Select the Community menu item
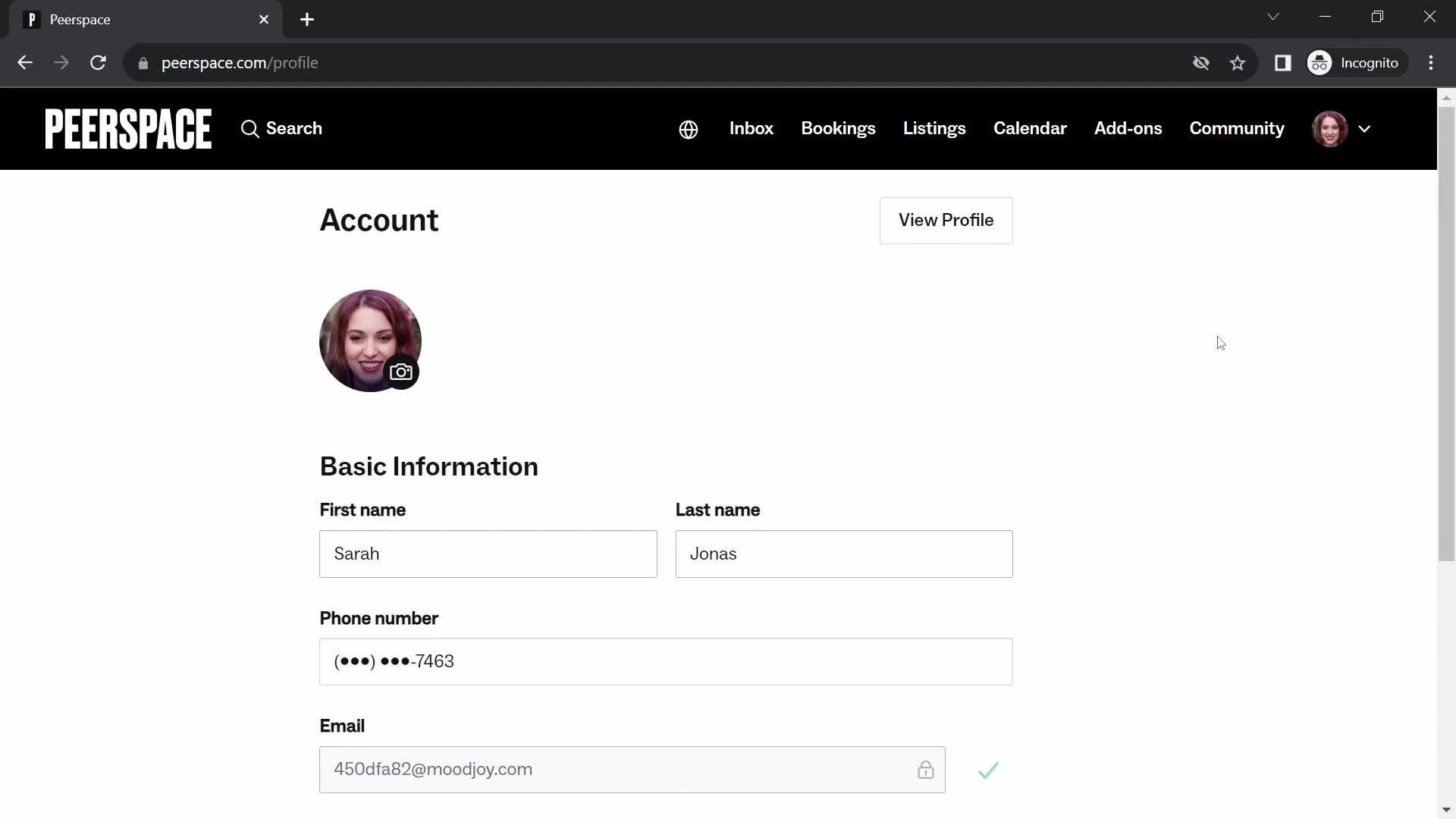The width and height of the screenshot is (1456, 819). tap(1237, 128)
